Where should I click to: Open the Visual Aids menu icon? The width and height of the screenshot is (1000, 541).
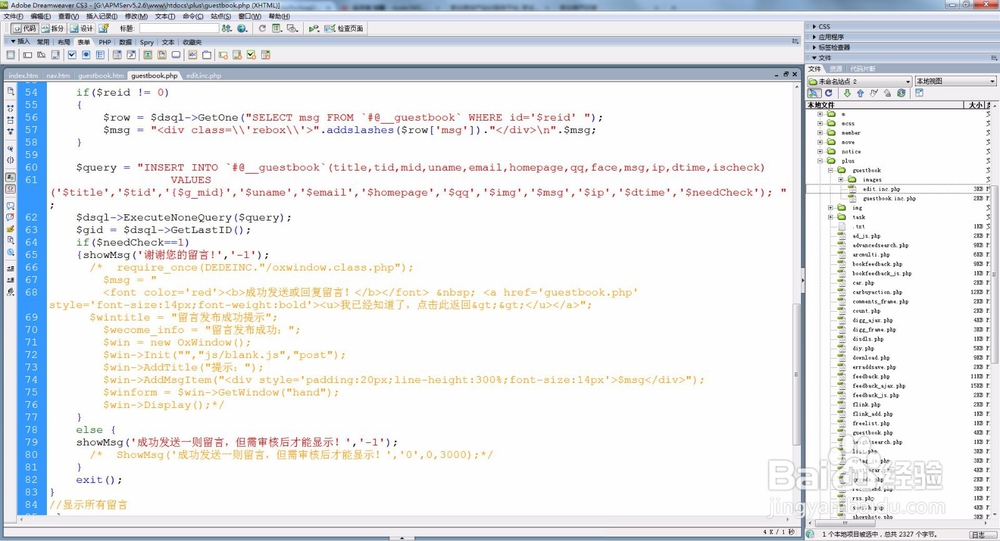pos(292,29)
